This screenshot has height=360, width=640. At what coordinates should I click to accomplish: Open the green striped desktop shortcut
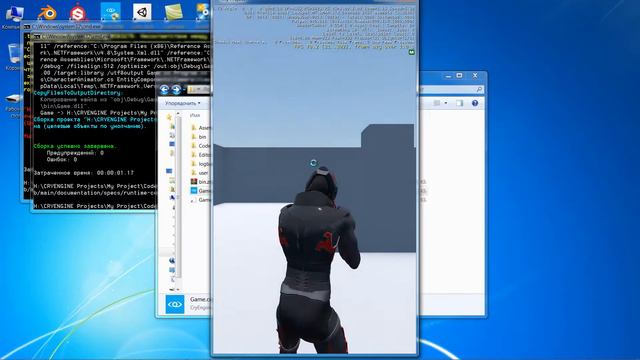174,12
